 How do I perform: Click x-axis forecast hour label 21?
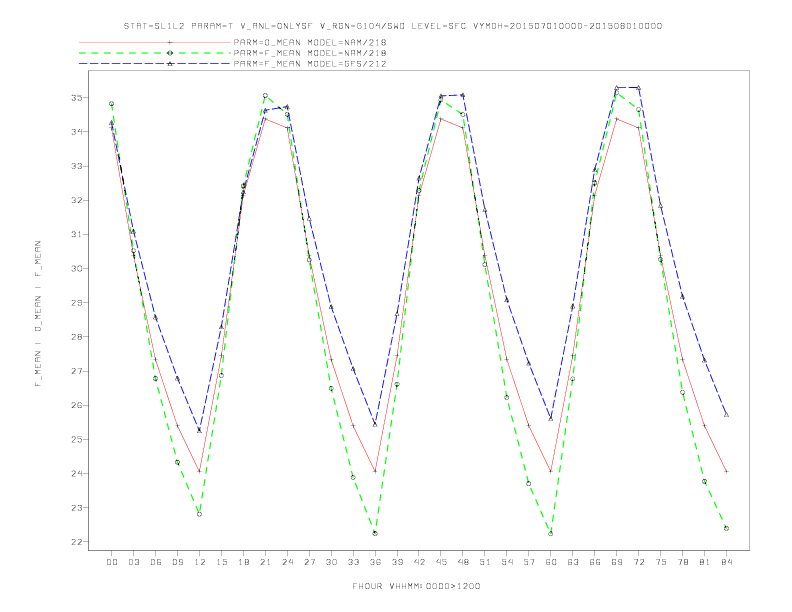coord(265,562)
